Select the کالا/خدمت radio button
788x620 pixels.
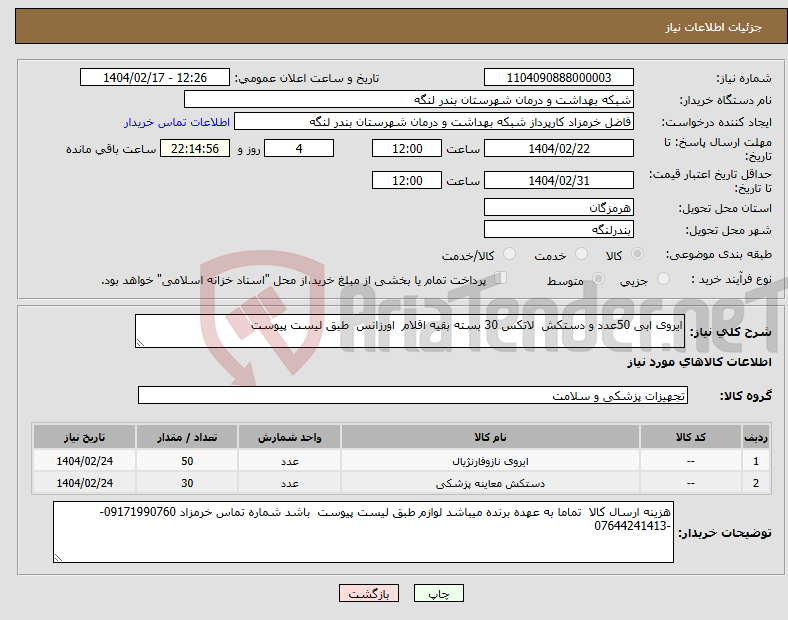(509, 254)
